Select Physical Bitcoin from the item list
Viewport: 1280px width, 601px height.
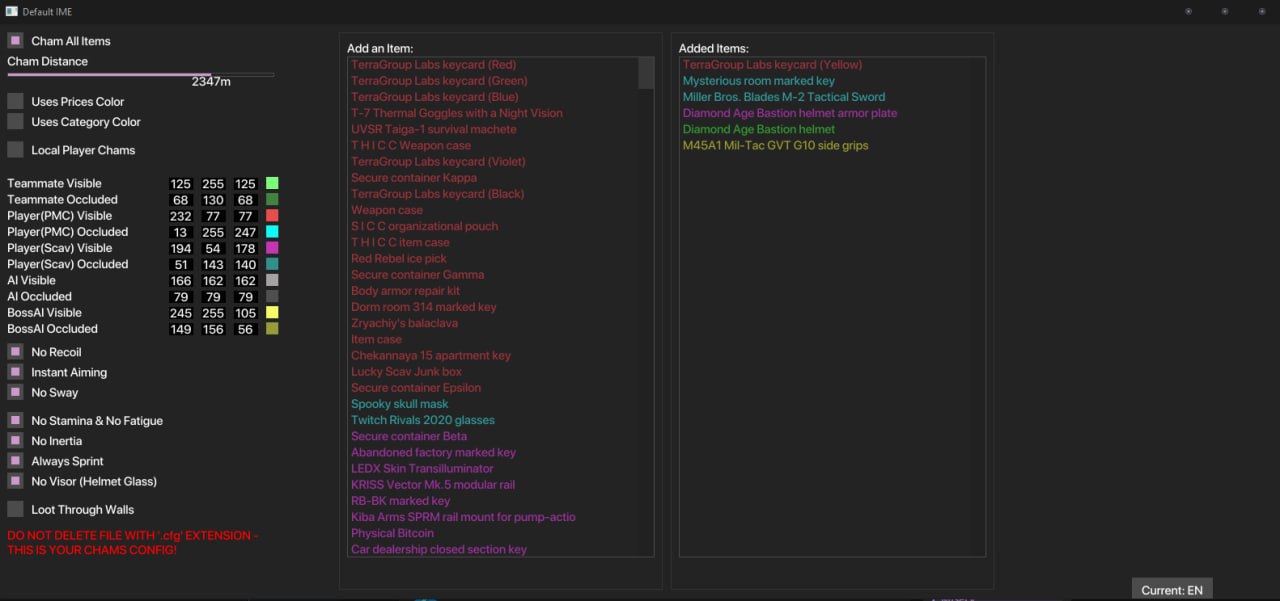click(392, 533)
